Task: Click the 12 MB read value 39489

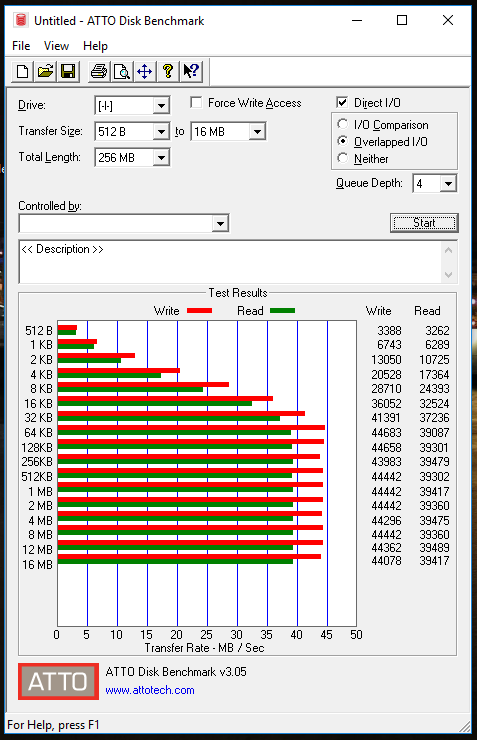Action: click(x=435, y=547)
